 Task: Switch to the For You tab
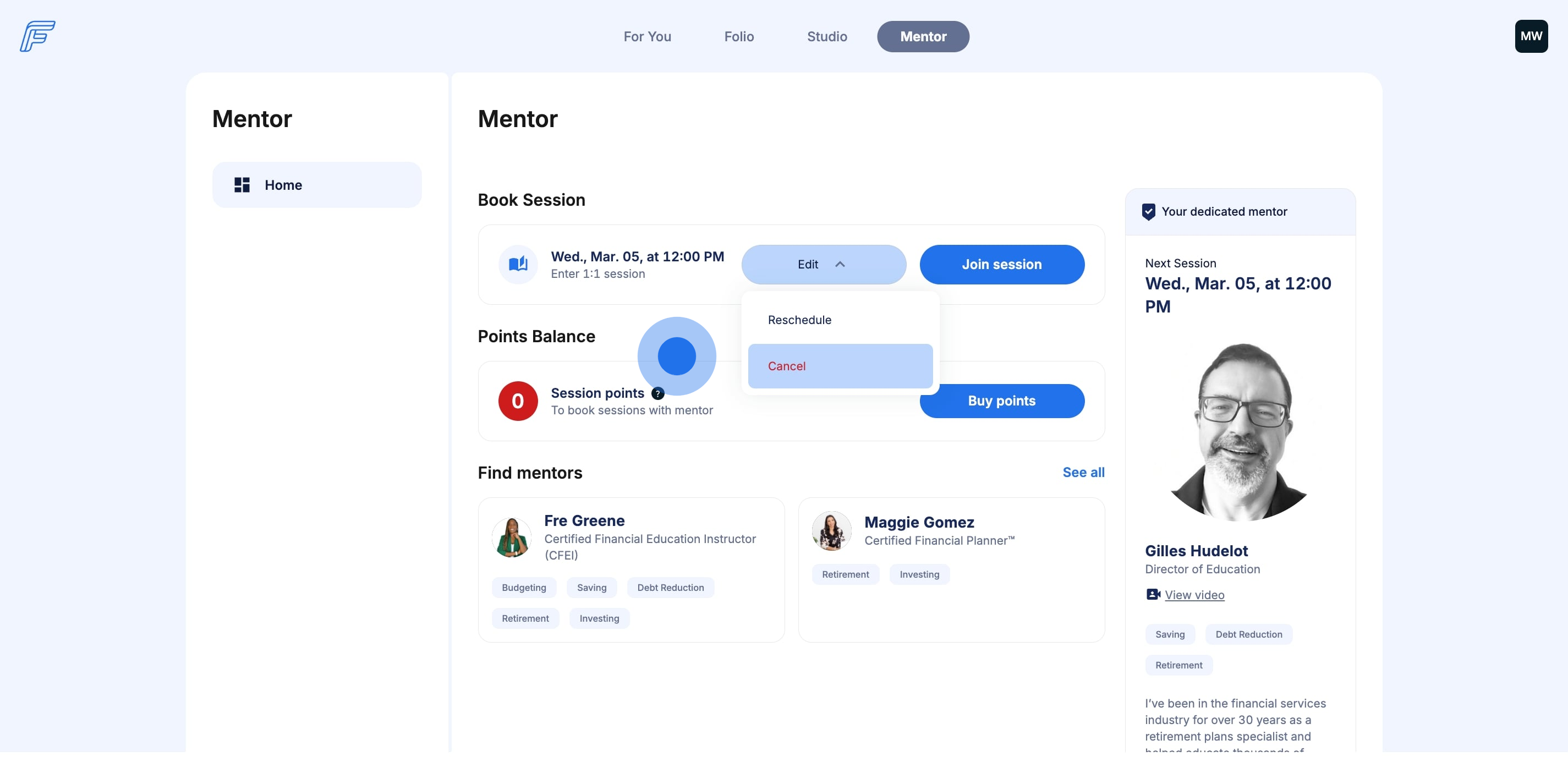click(x=647, y=36)
